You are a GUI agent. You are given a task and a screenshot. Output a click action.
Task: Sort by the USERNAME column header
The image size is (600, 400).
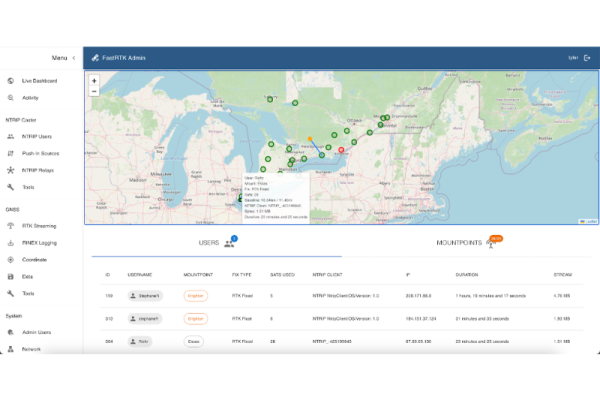140,275
